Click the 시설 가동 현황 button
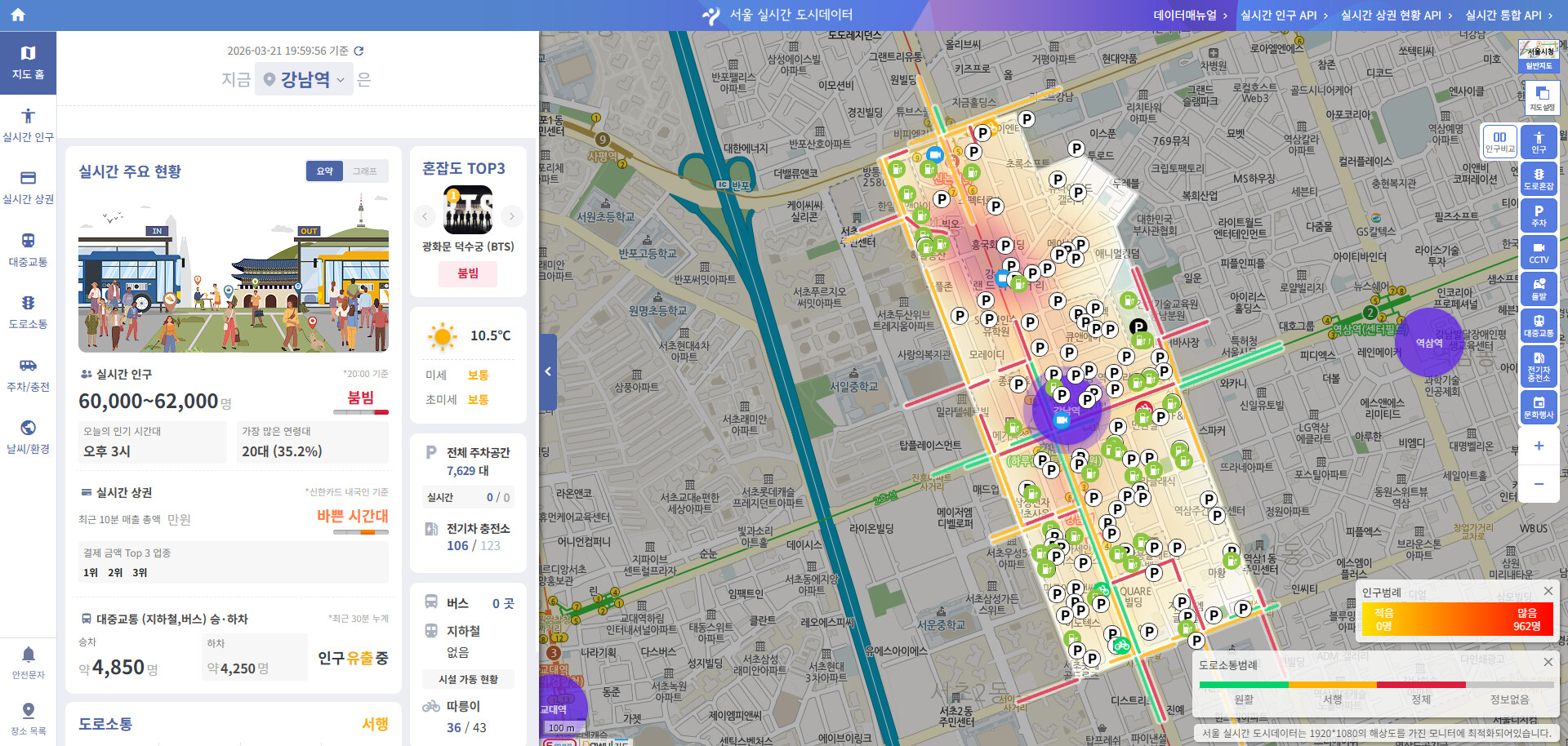Image resolution: width=1568 pixels, height=746 pixels. pyautogui.click(x=468, y=679)
